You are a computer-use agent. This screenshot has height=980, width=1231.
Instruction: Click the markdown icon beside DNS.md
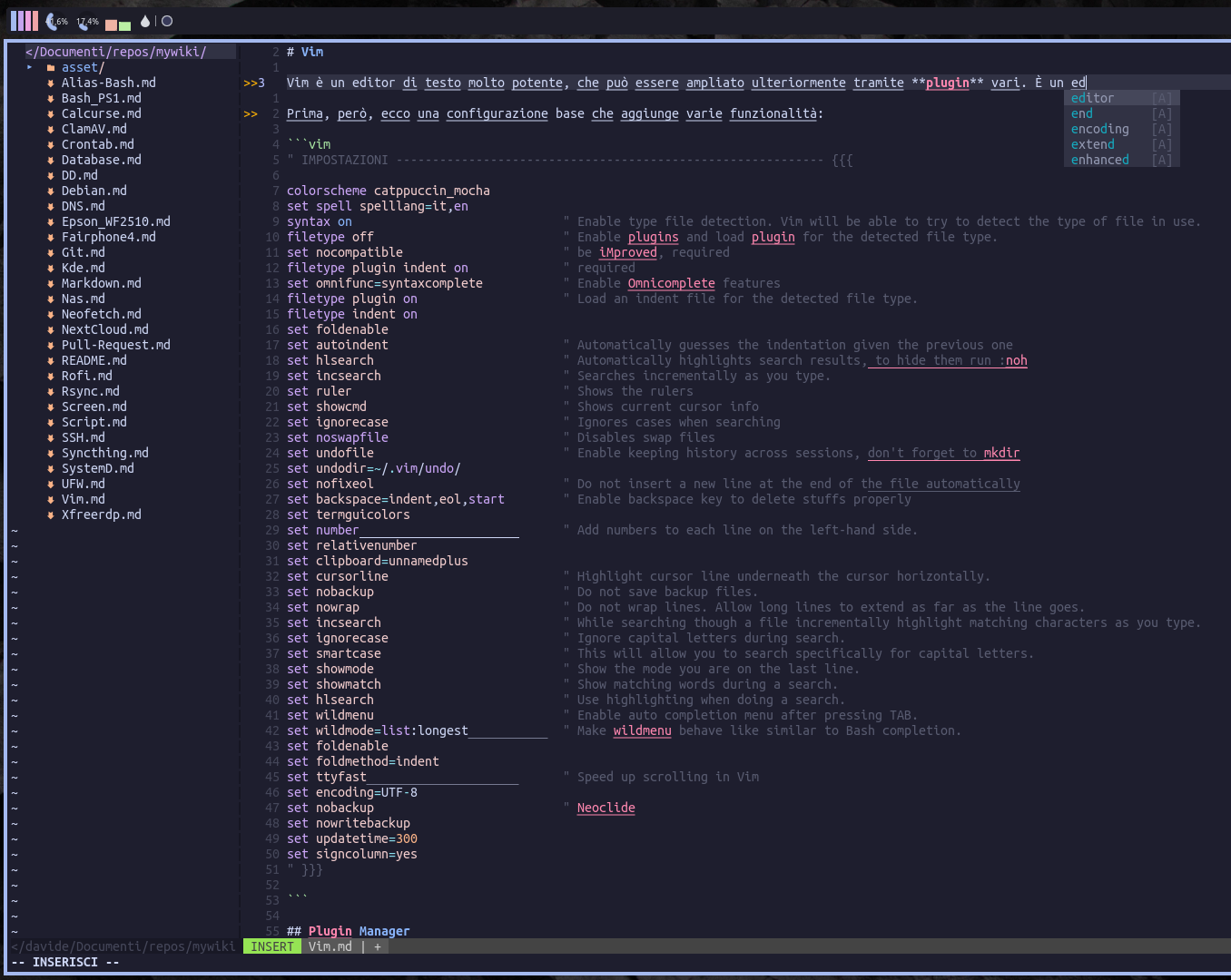point(51,206)
